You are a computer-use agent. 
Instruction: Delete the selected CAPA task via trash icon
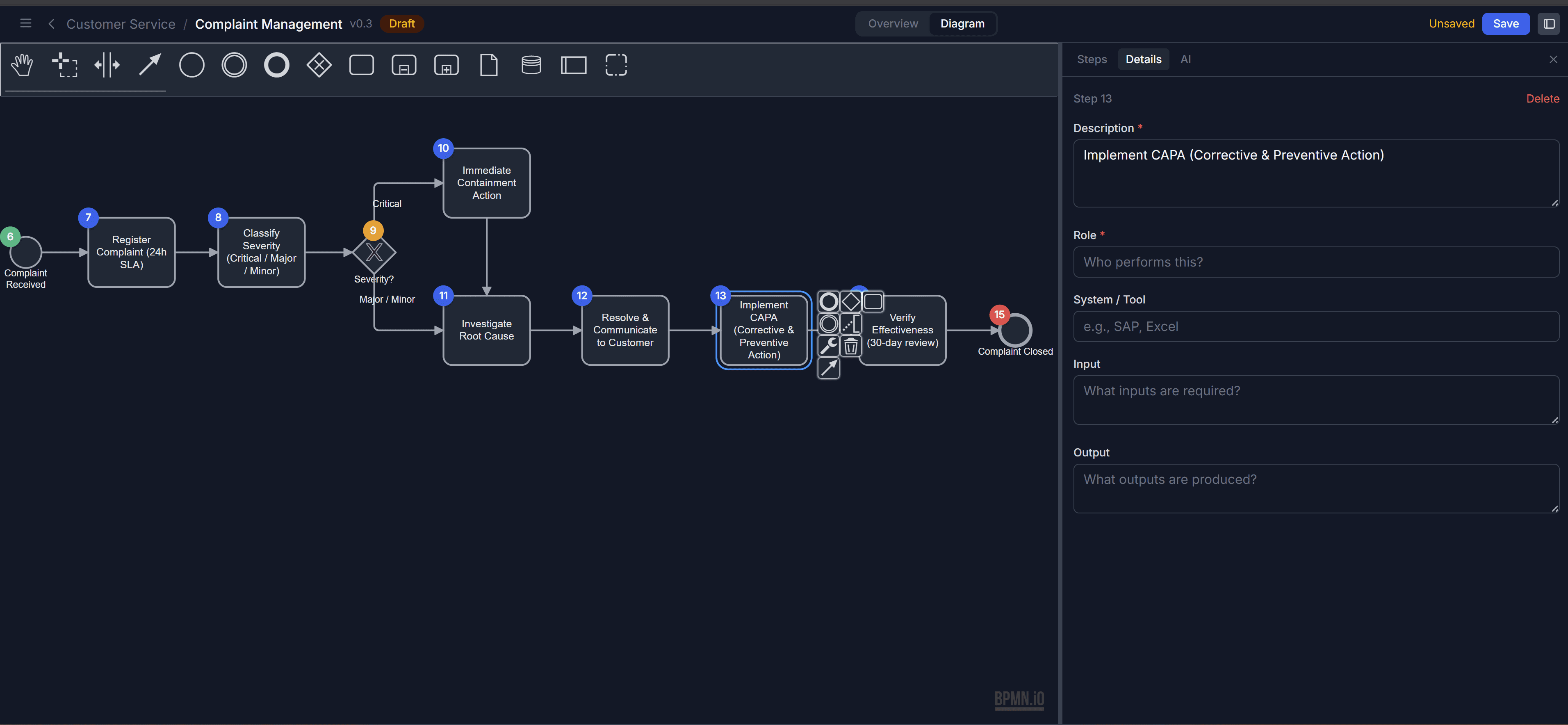[x=850, y=346]
